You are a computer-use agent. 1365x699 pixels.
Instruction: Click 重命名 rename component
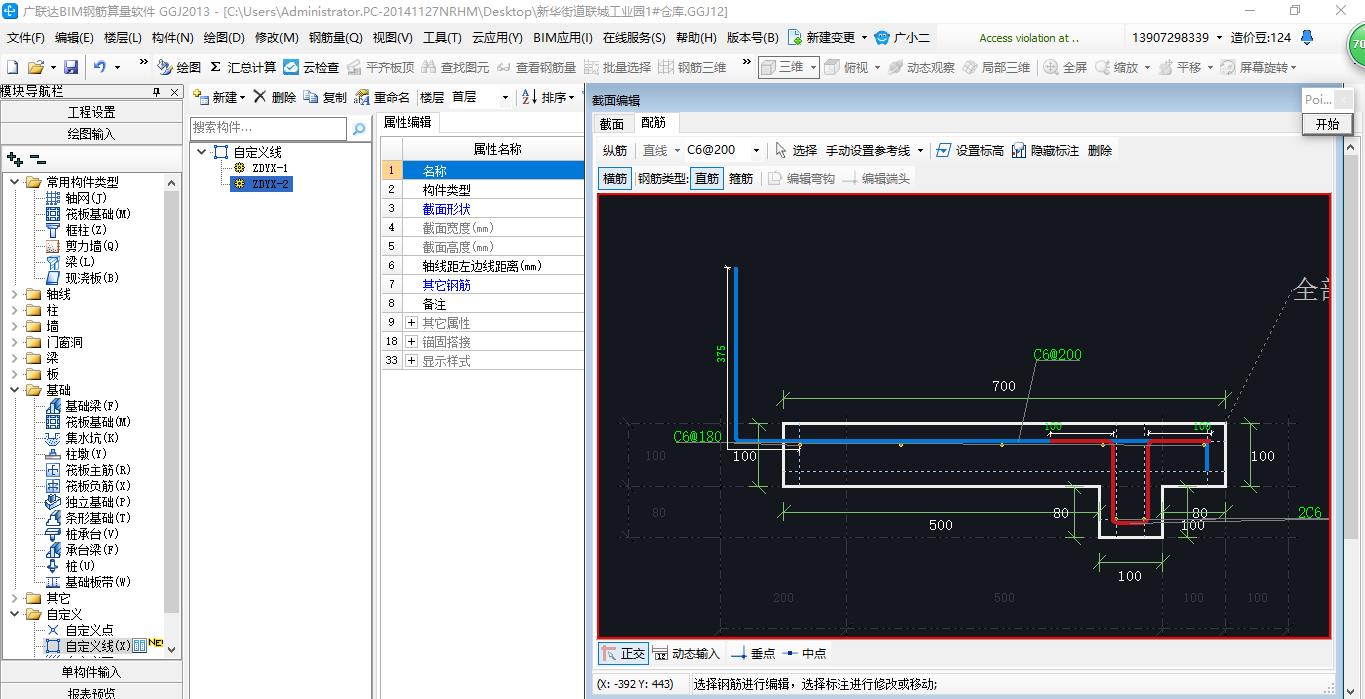[x=383, y=97]
